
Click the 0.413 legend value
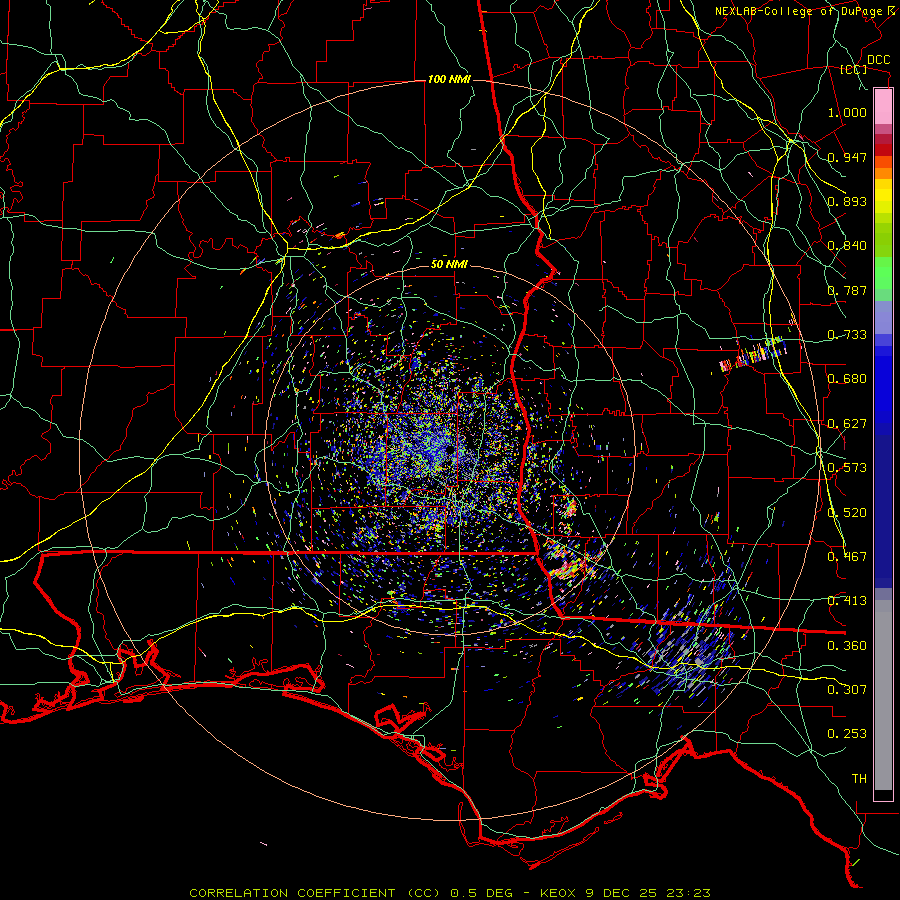click(847, 601)
